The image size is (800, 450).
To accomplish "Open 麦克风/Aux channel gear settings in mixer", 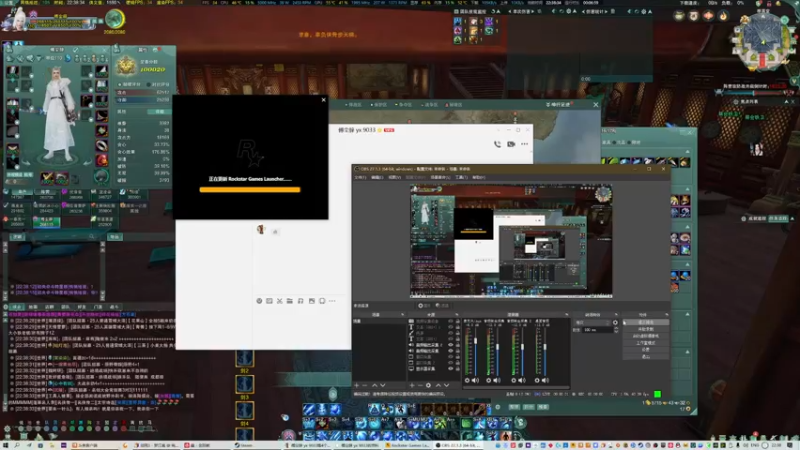I will click(467, 380).
